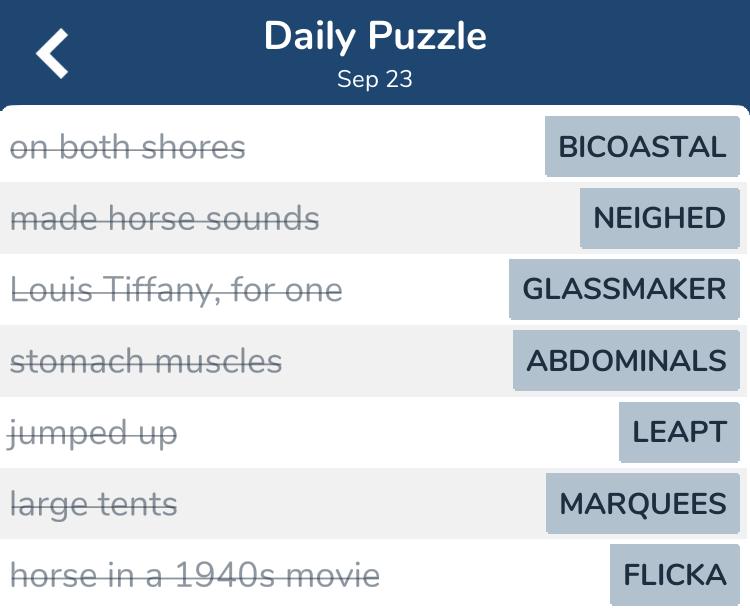
Task: Select the LEAPT answer tile
Action: [679, 432]
